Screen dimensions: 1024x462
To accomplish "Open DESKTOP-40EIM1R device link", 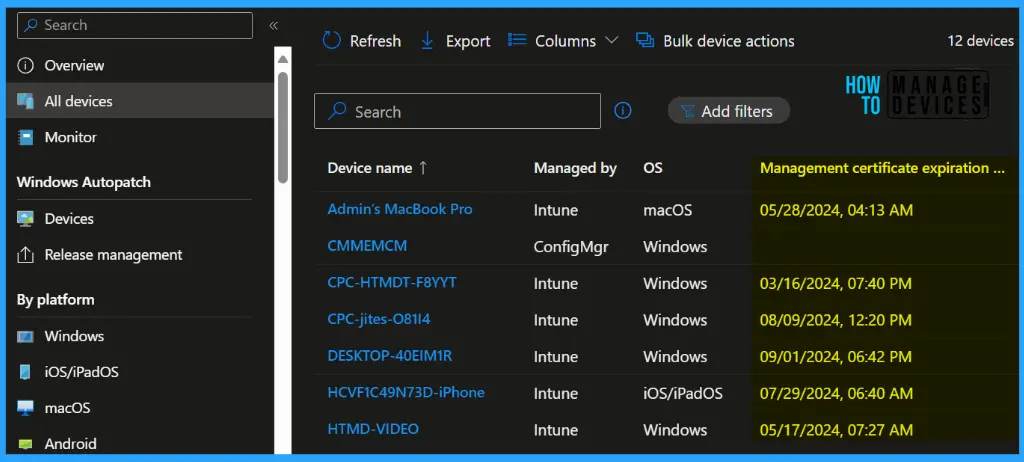I will coord(390,356).
